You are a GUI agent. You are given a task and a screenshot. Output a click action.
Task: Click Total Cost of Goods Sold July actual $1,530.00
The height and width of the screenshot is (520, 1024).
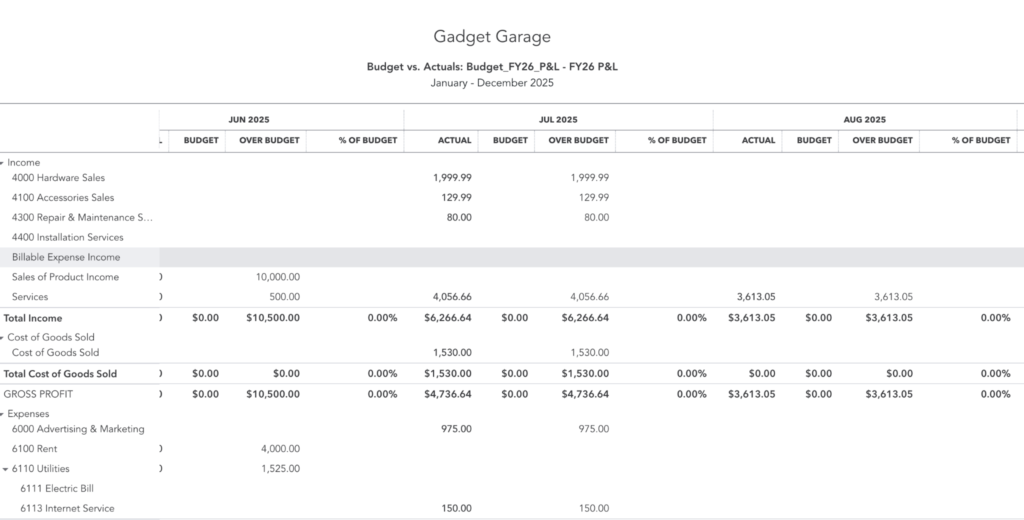click(447, 374)
